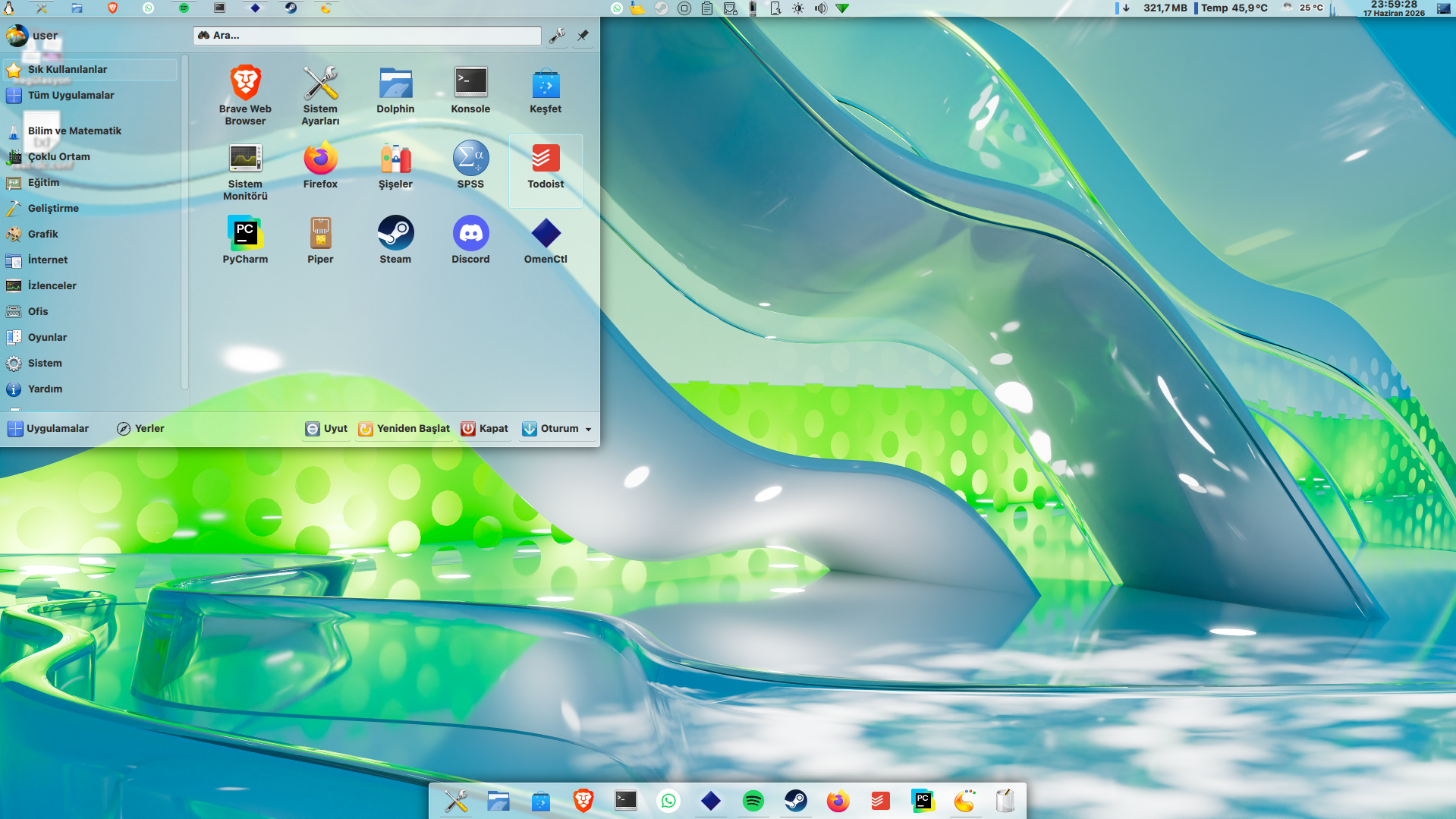Launch PyCharm from the bottom dock

point(923,801)
